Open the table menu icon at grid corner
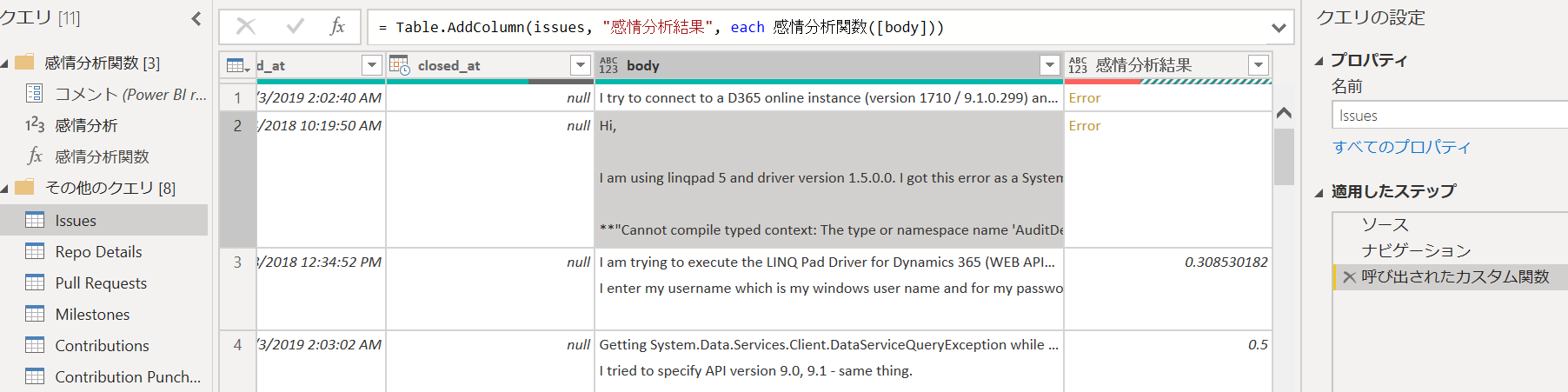The width and height of the screenshot is (1568, 392). pos(237,65)
